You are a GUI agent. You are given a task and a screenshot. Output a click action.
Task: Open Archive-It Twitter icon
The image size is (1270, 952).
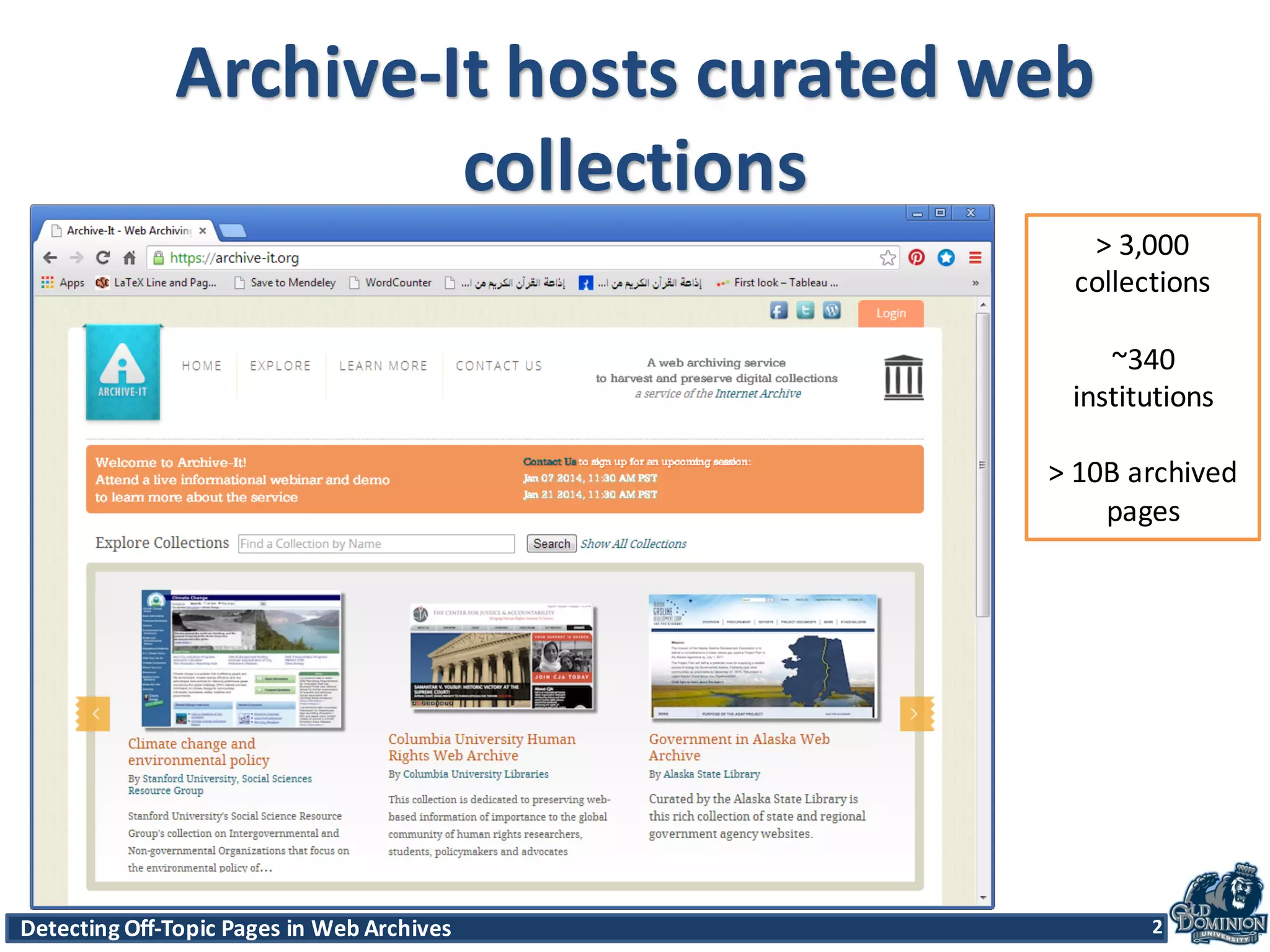(805, 311)
